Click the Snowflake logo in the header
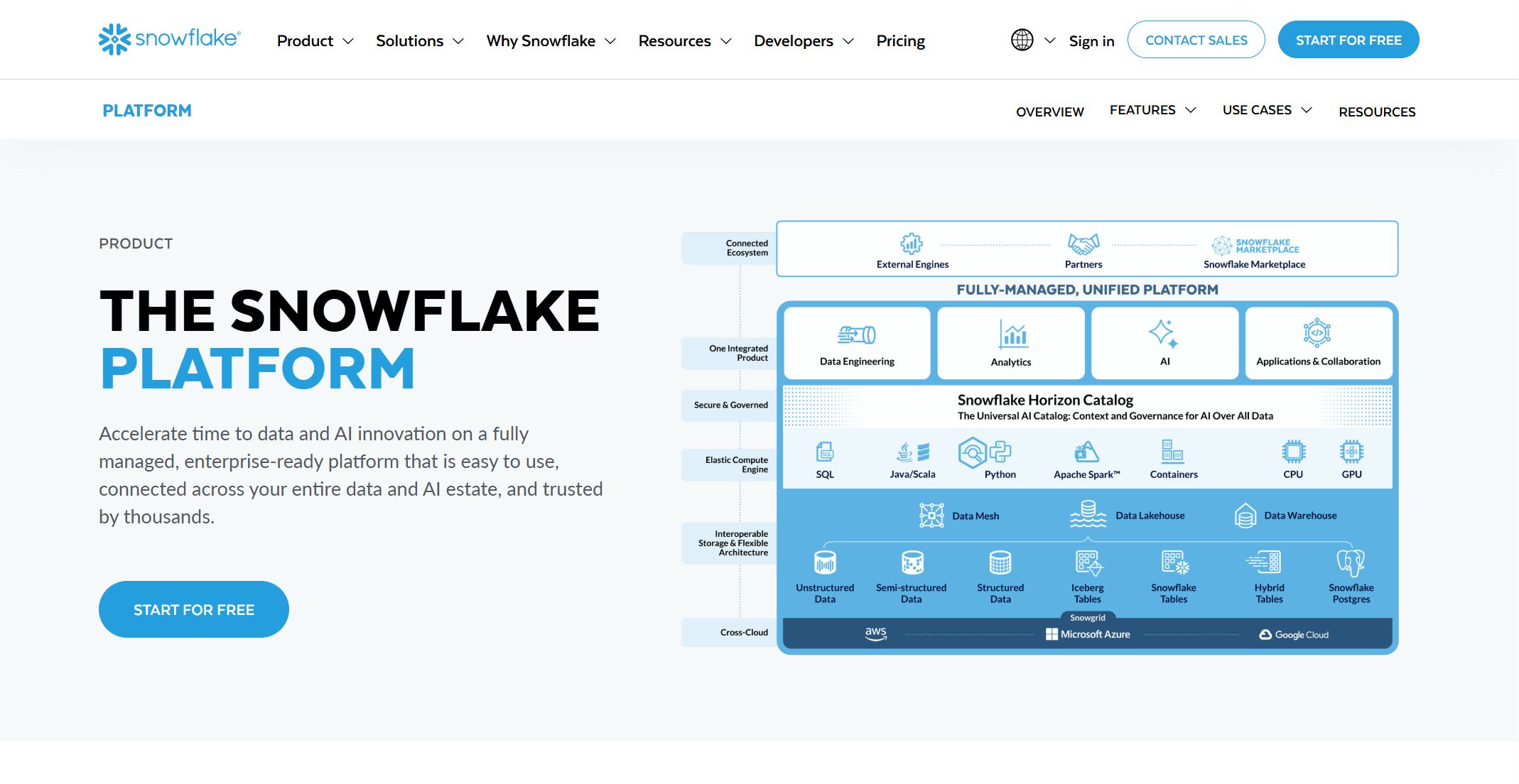The image size is (1519, 784). pyautogui.click(x=168, y=39)
